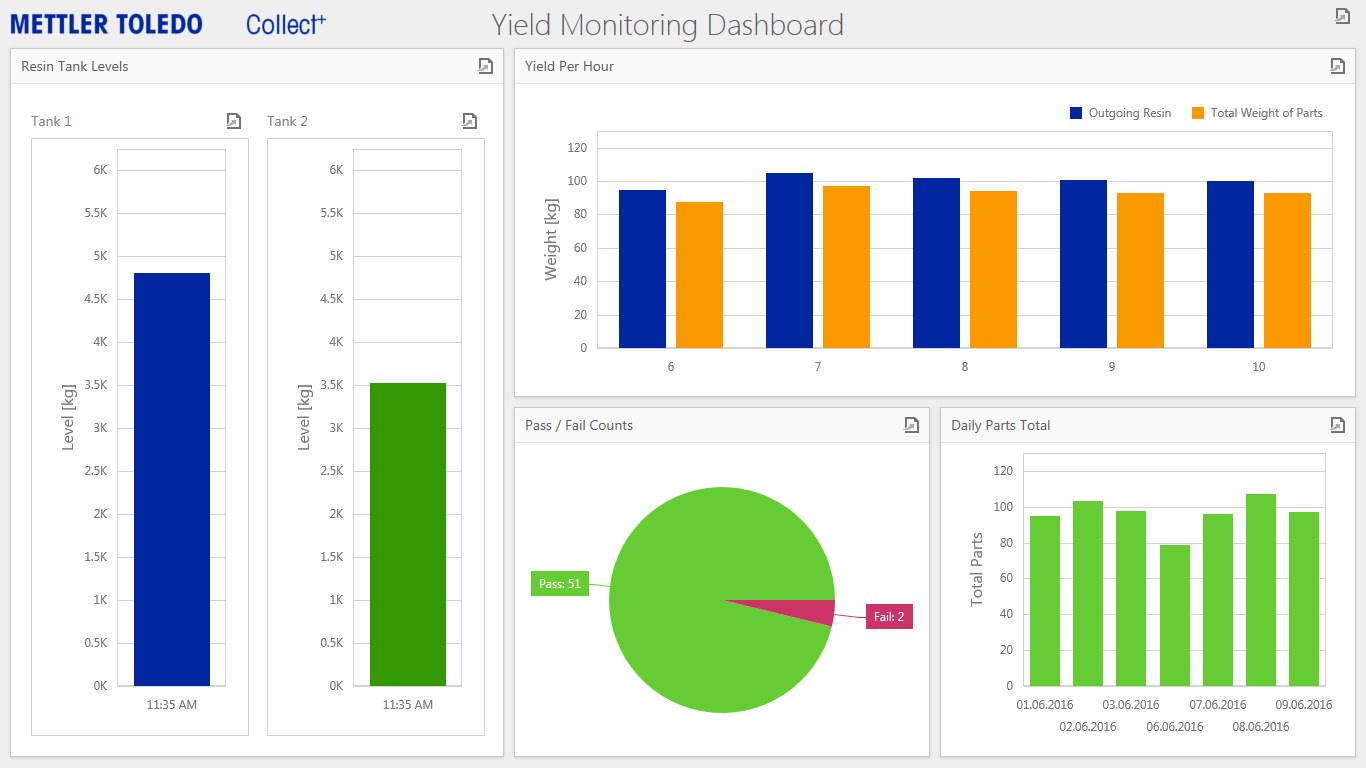Viewport: 1366px width, 768px height.
Task: Select the Outgoing Resin bar for hour 7
Action: pyautogui.click(x=789, y=260)
